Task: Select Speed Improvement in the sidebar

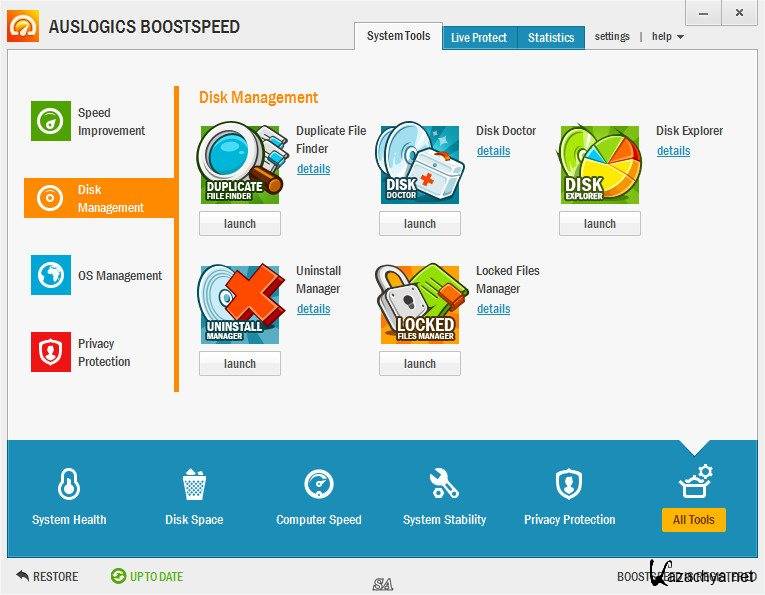Action: coord(88,121)
